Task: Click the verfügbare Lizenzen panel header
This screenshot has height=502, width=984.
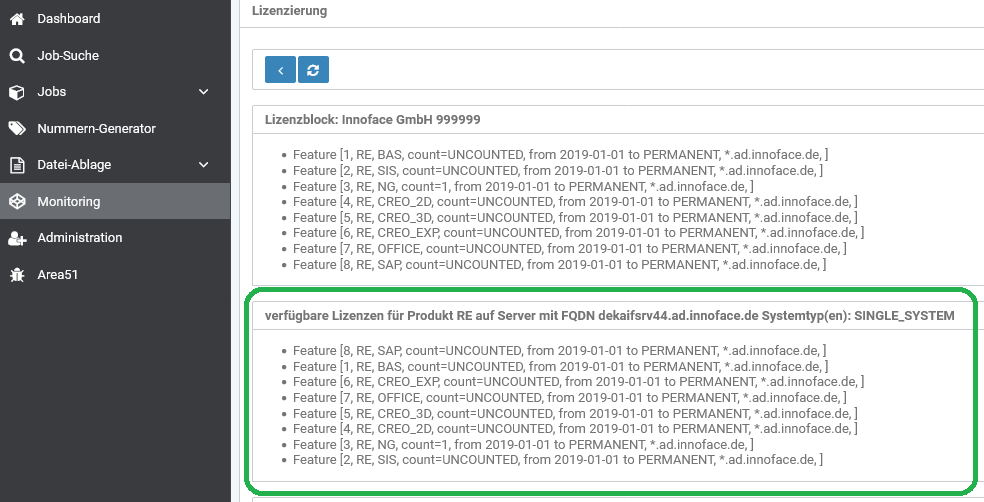Action: [609, 315]
